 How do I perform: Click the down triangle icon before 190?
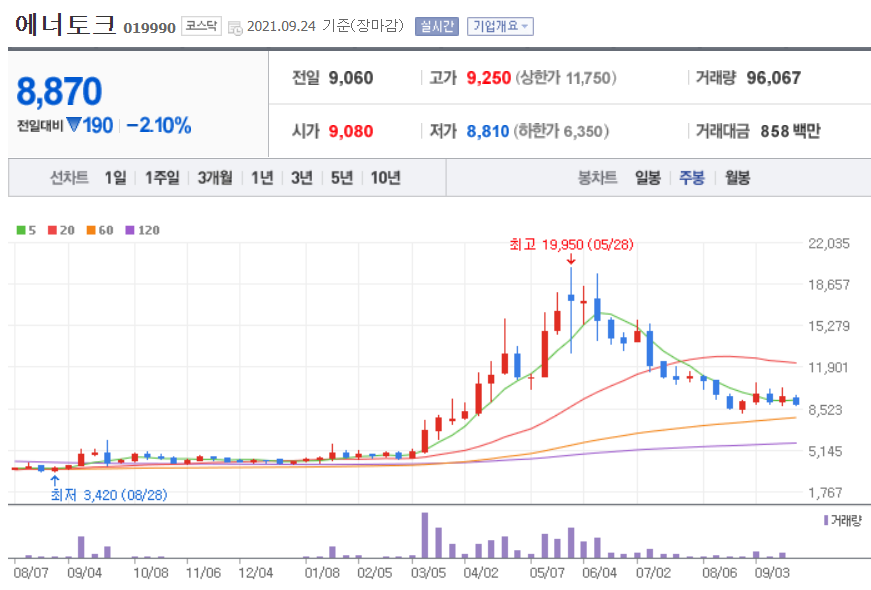point(74,124)
